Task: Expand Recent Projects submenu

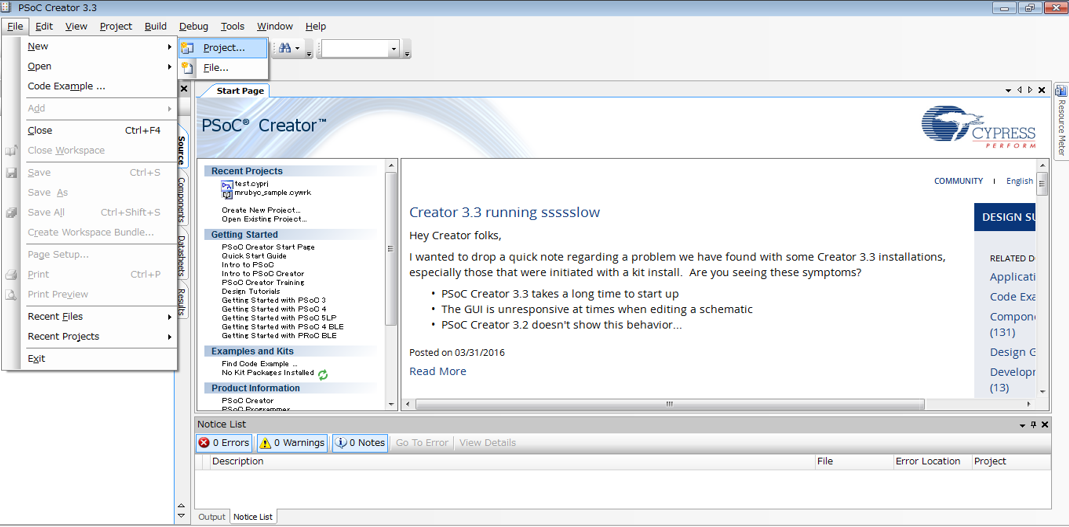Action: click(100, 336)
